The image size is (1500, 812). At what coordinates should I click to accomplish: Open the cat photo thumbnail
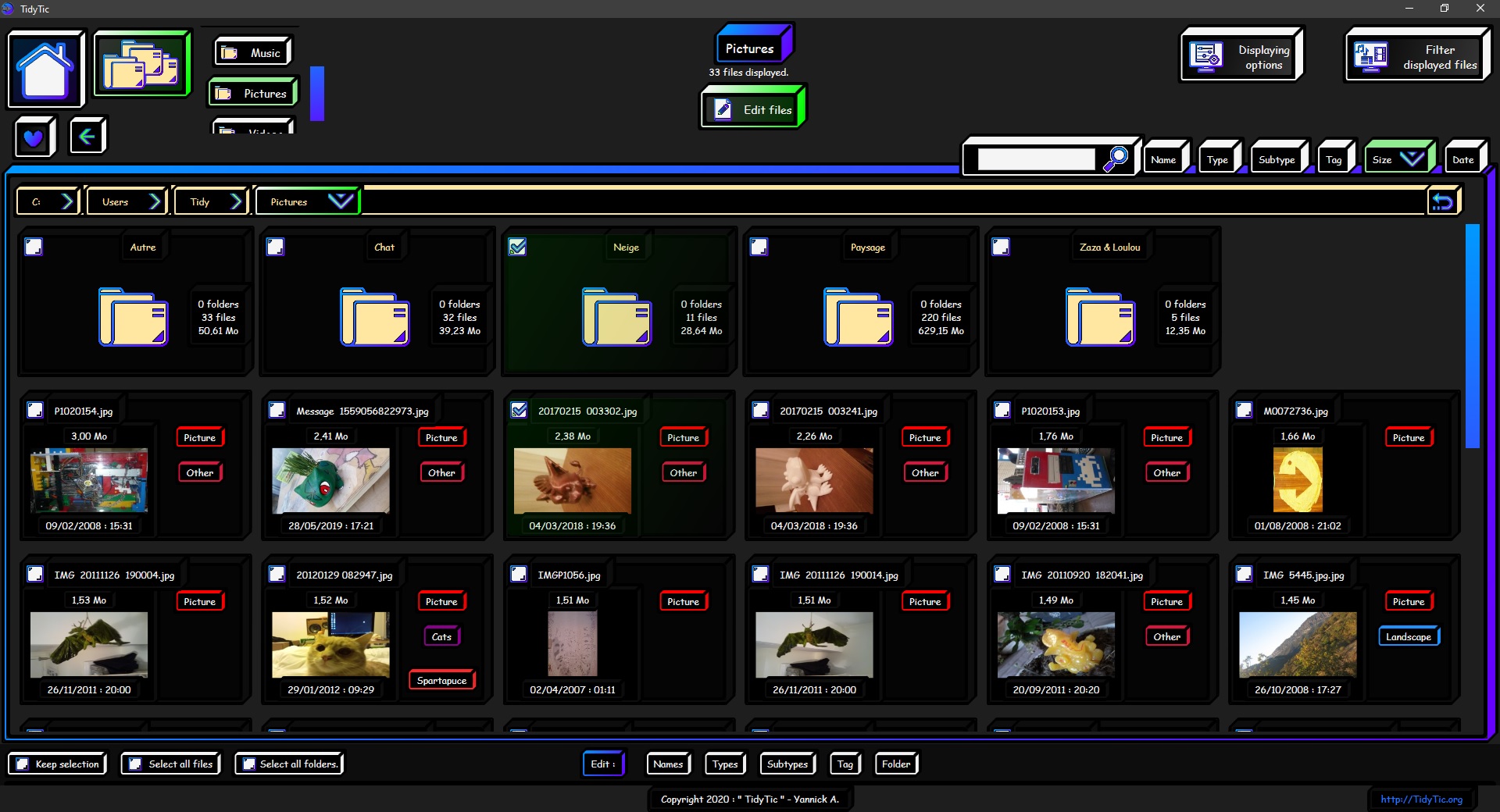330,644
